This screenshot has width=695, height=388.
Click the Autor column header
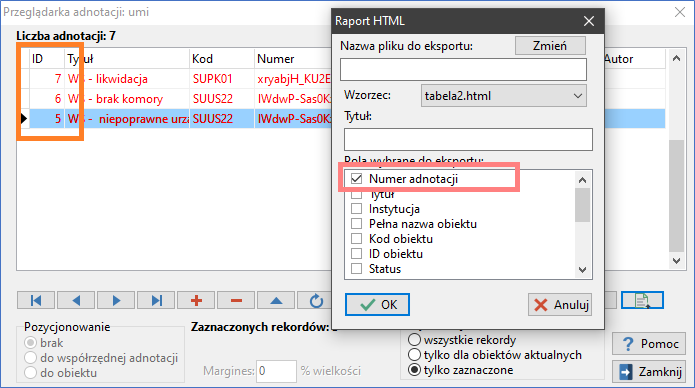pyautogui.click(x=634, y=59)
